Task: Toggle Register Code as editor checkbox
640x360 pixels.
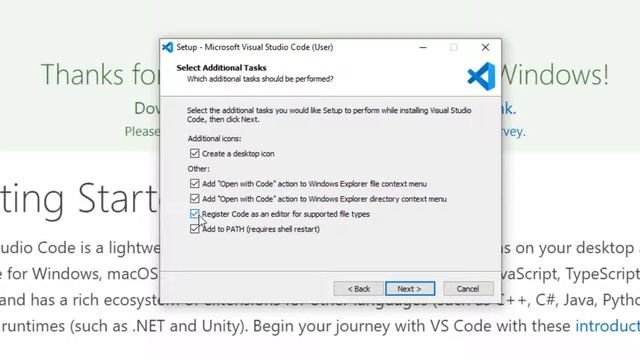Action: coord(194,214)
